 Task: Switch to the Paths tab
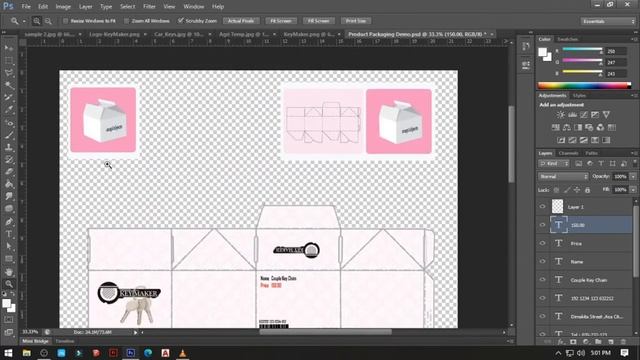point(591,153)
